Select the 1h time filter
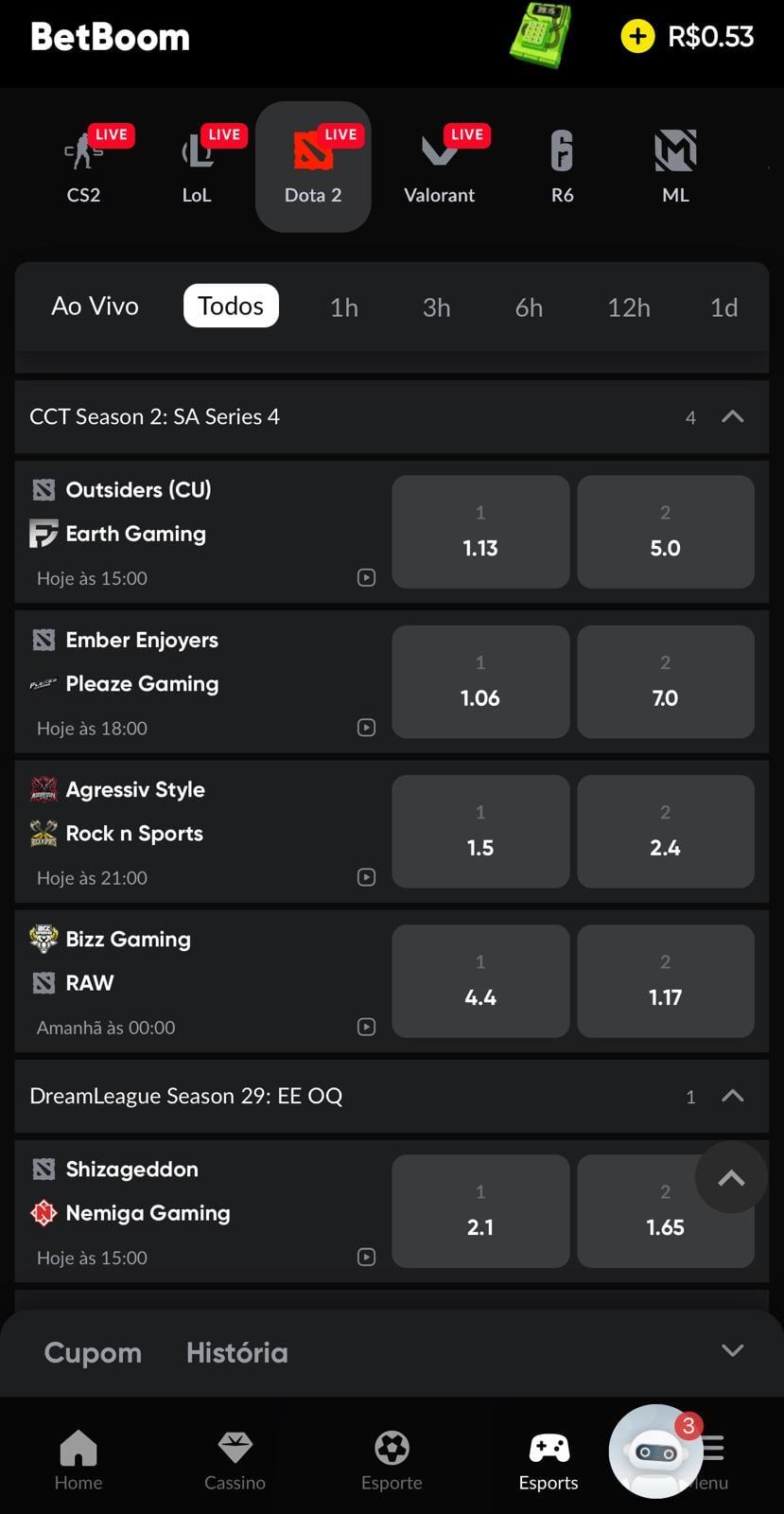This screenshot has height=1514, width=784. pos(343,306)
